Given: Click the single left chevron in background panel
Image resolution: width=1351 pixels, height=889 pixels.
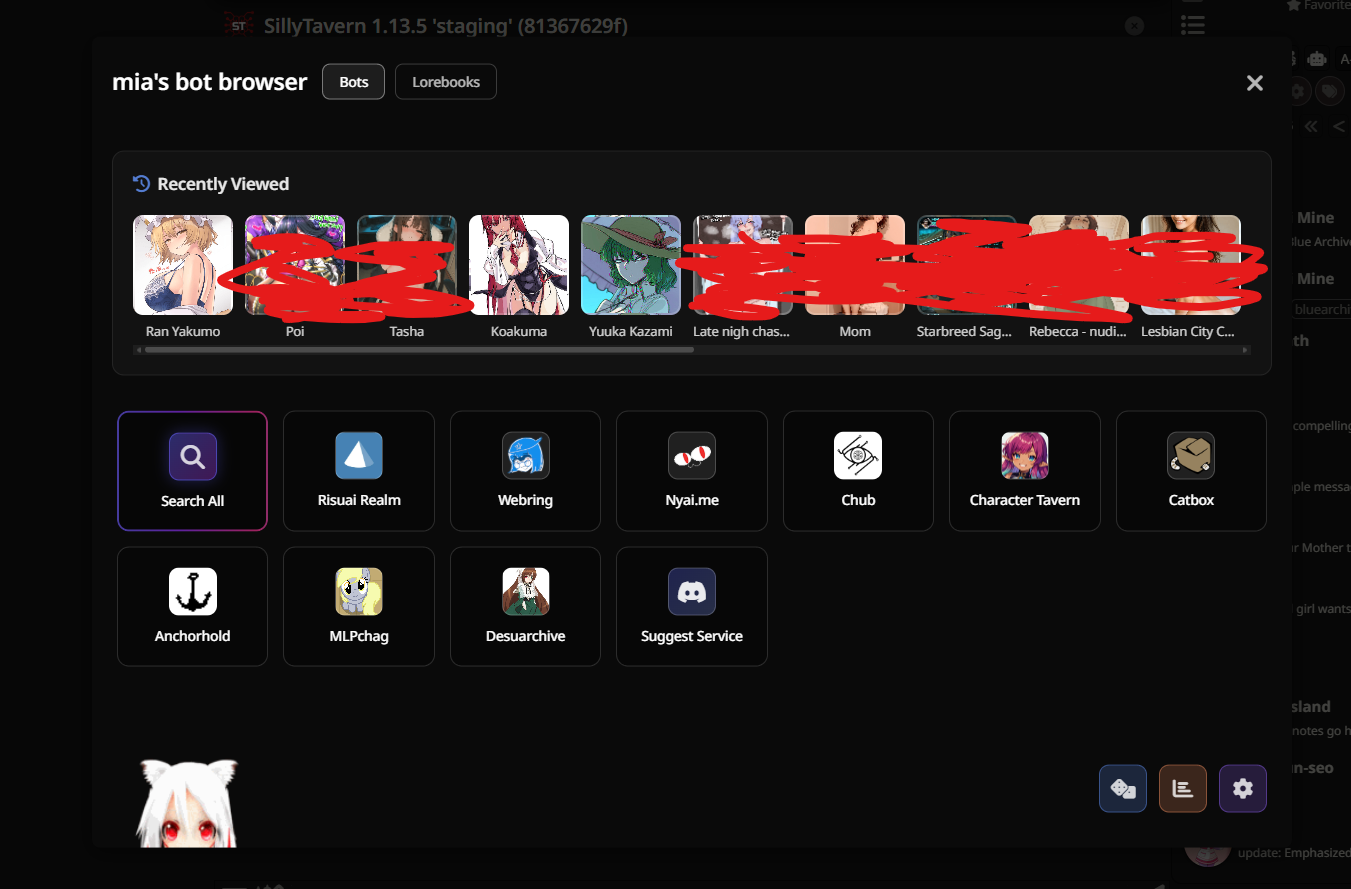Looking at the screenshot, I should (1339, 127).
